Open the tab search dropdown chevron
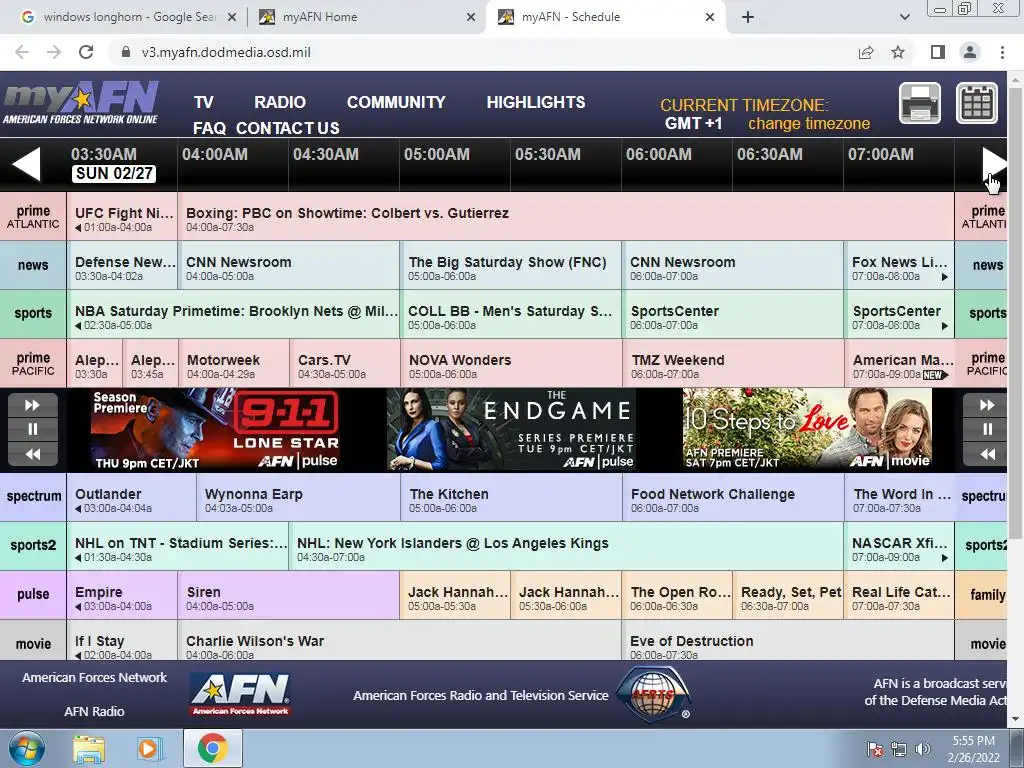 (x=904, y=17)
